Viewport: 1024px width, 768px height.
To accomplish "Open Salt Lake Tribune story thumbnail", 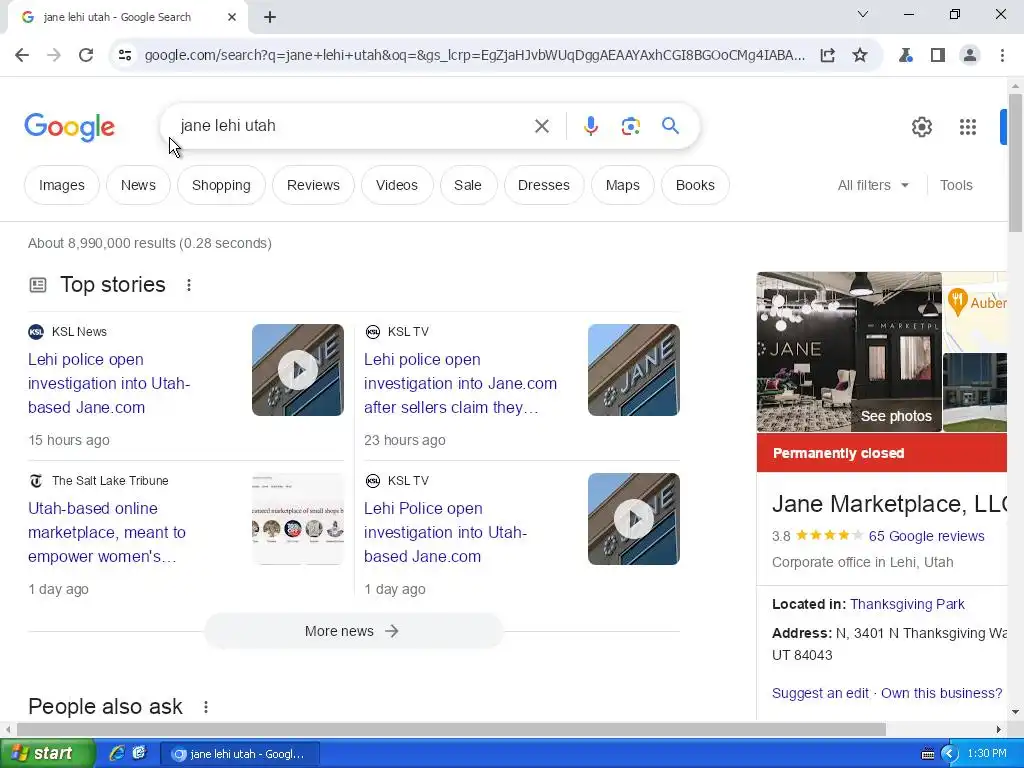I will click(x=298, y=519).
